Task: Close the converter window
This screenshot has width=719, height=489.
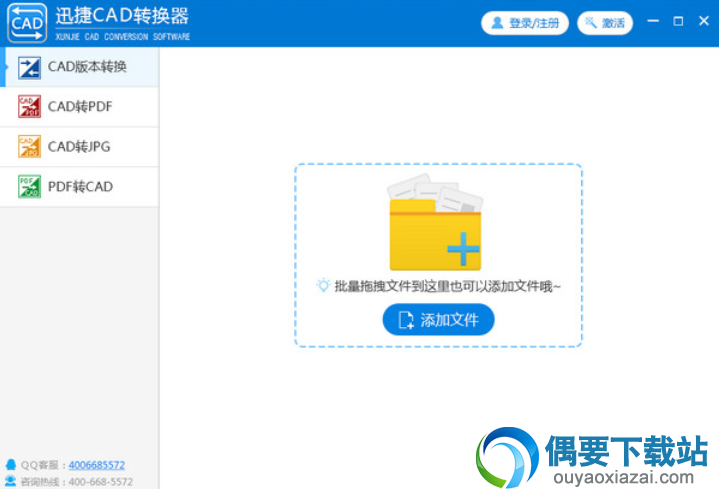Action: (x=704, y=21)
